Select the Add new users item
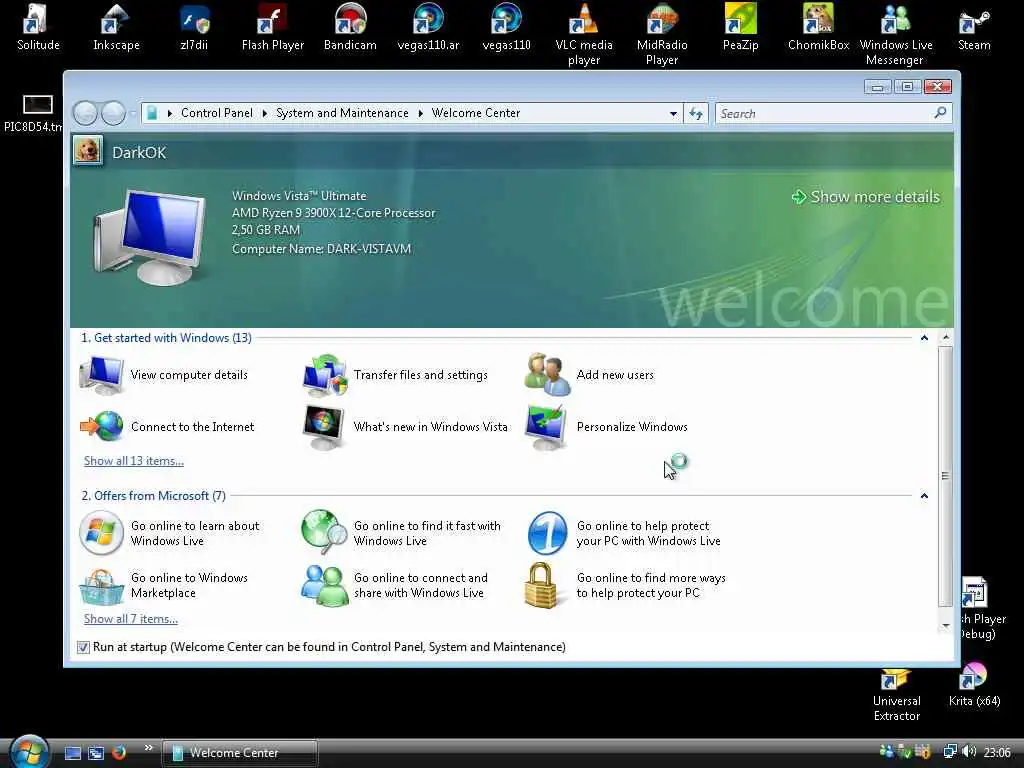 589,375
